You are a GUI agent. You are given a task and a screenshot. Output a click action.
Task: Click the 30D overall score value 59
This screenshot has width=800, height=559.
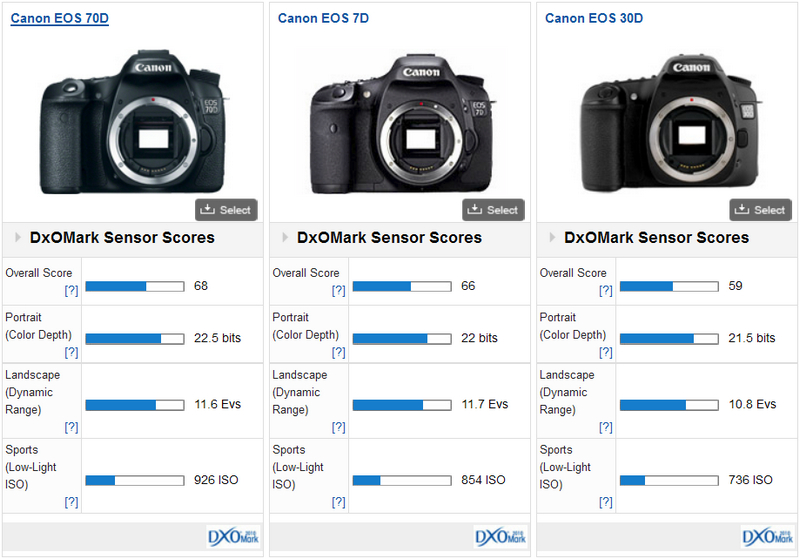pos(736,286)
